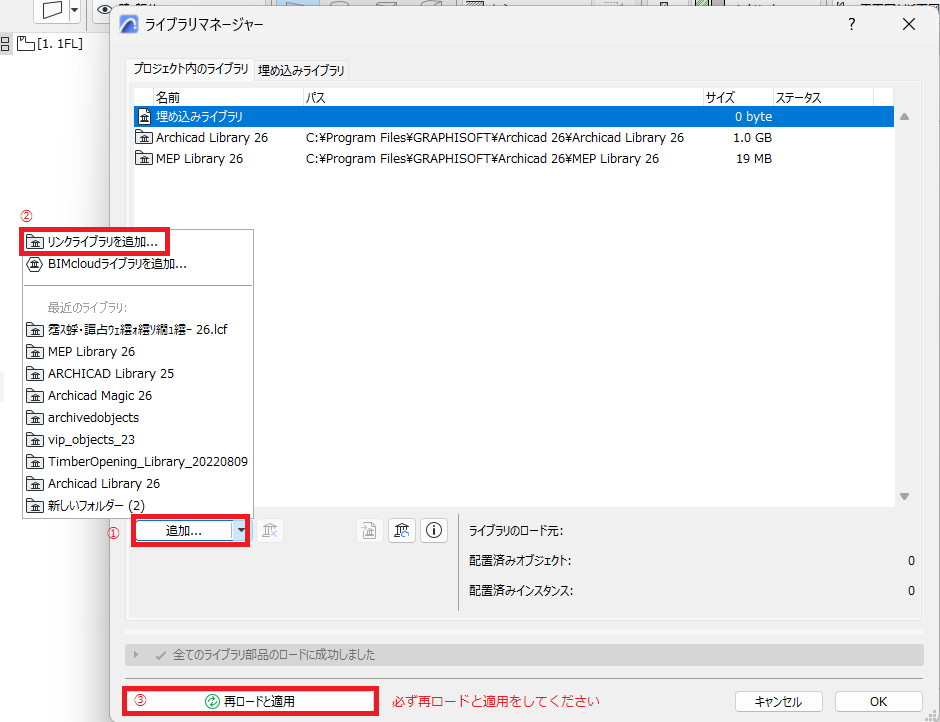Click the Archicad Library 26 folder icon in list
The width and height of the screenshot is (940, 722).
click(144, 137)
